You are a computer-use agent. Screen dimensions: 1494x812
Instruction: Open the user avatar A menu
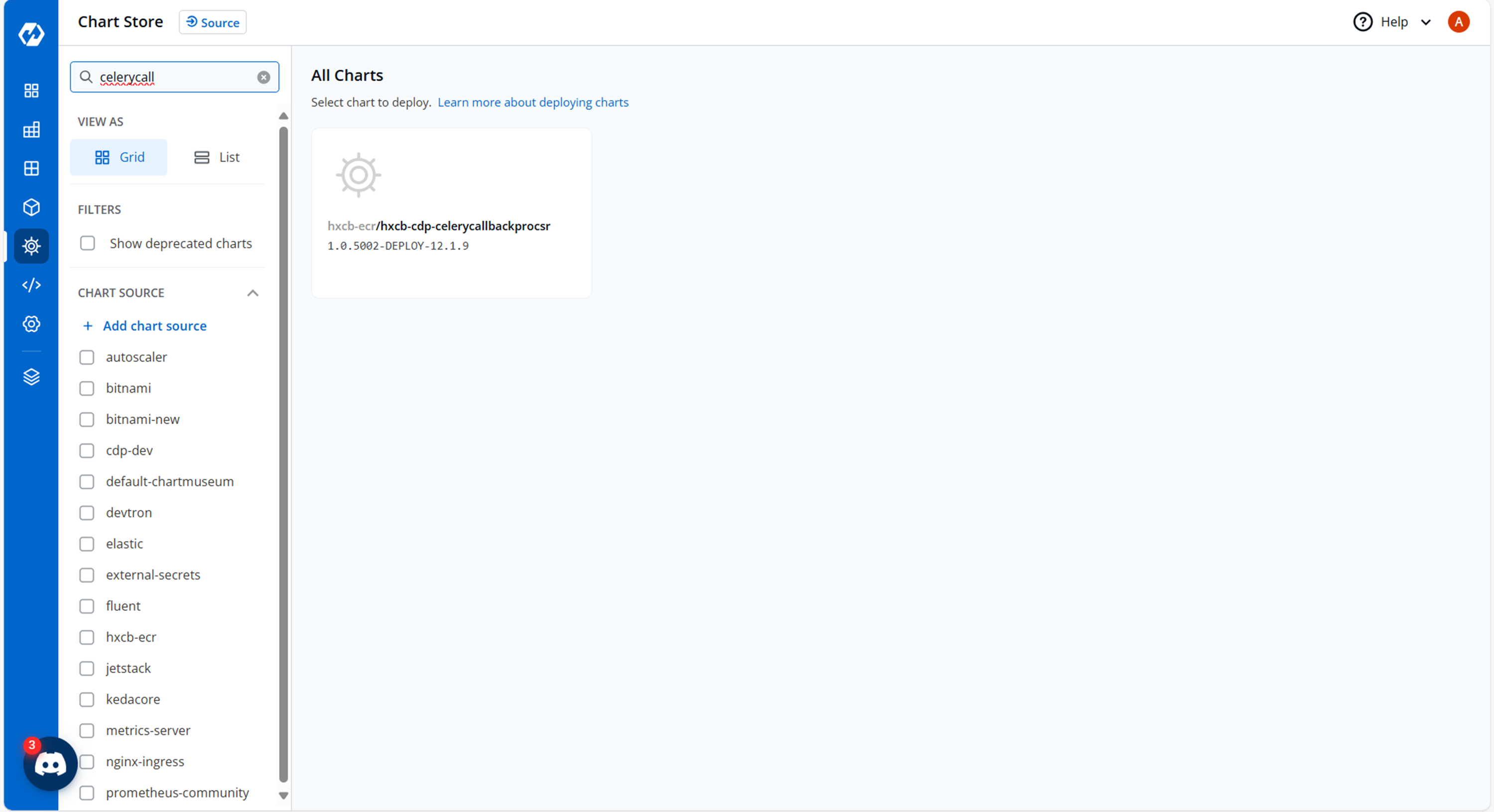pos(1458,22)
